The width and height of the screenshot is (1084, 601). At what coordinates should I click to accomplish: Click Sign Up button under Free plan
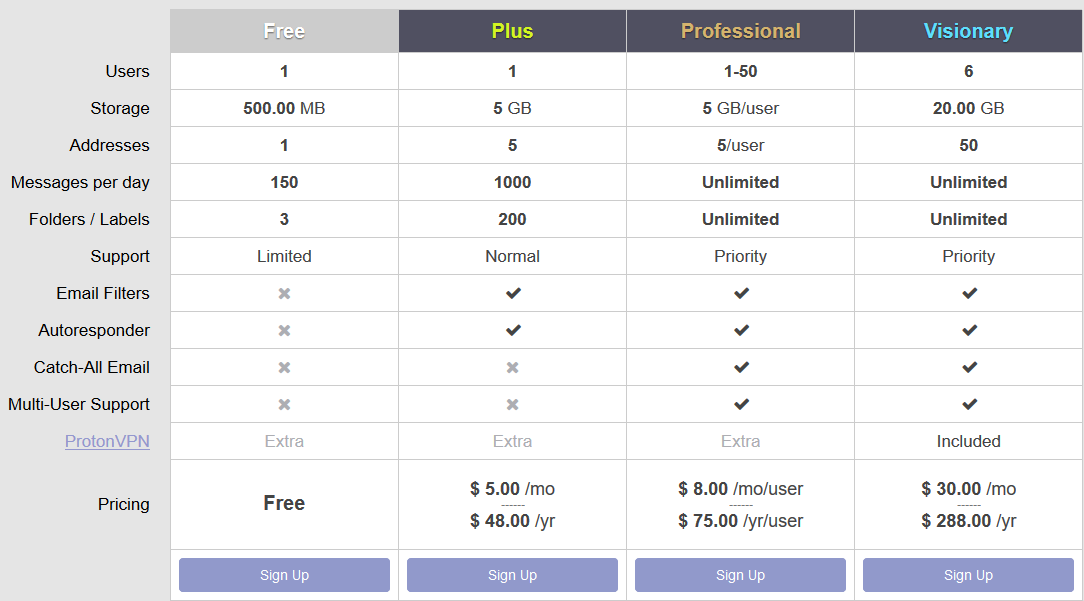(x=284, y=575)
